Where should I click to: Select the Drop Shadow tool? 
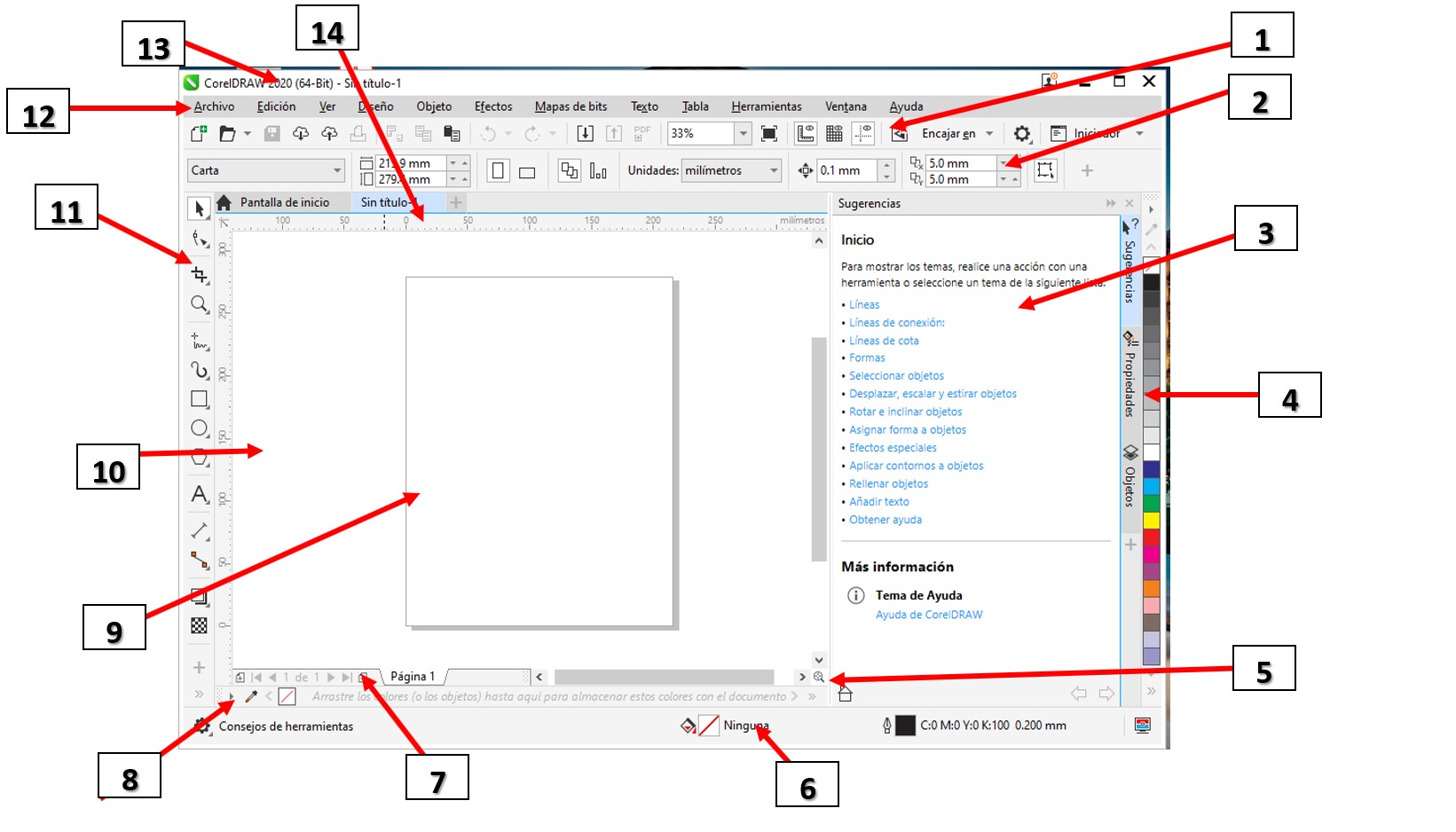(200, 597)
